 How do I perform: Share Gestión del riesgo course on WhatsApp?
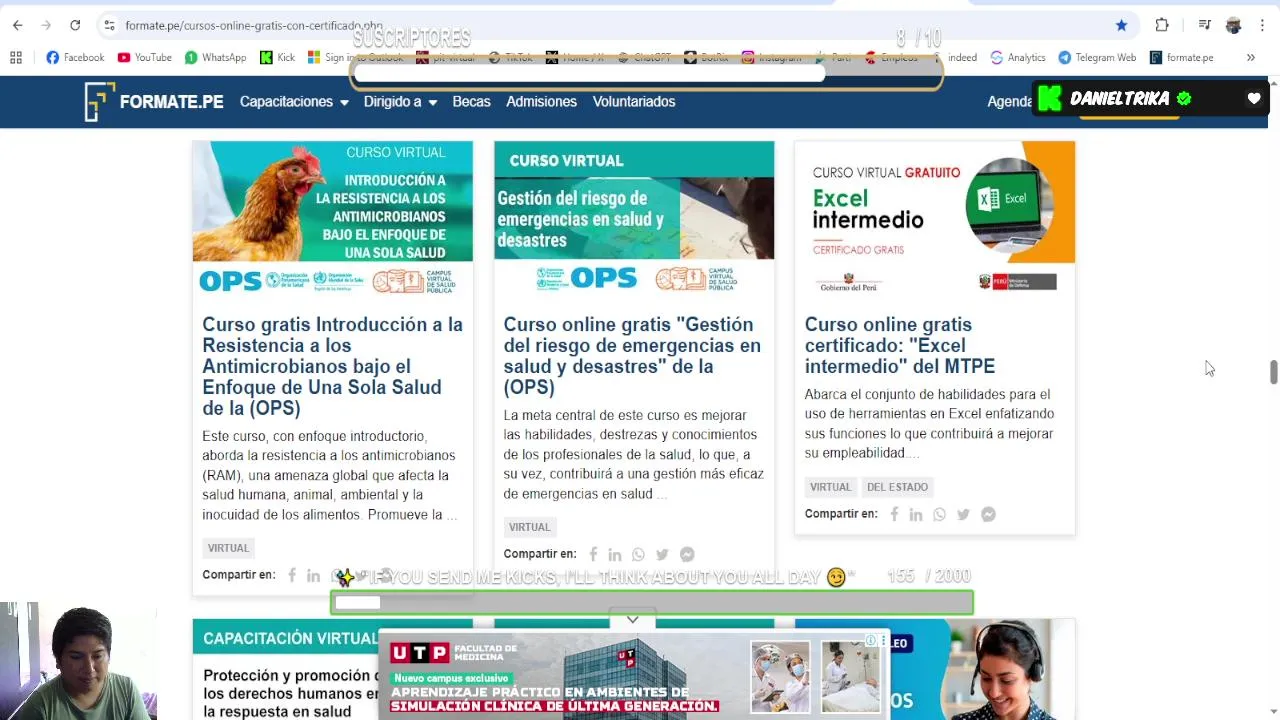pyautogui.click(x=638, y=554)
